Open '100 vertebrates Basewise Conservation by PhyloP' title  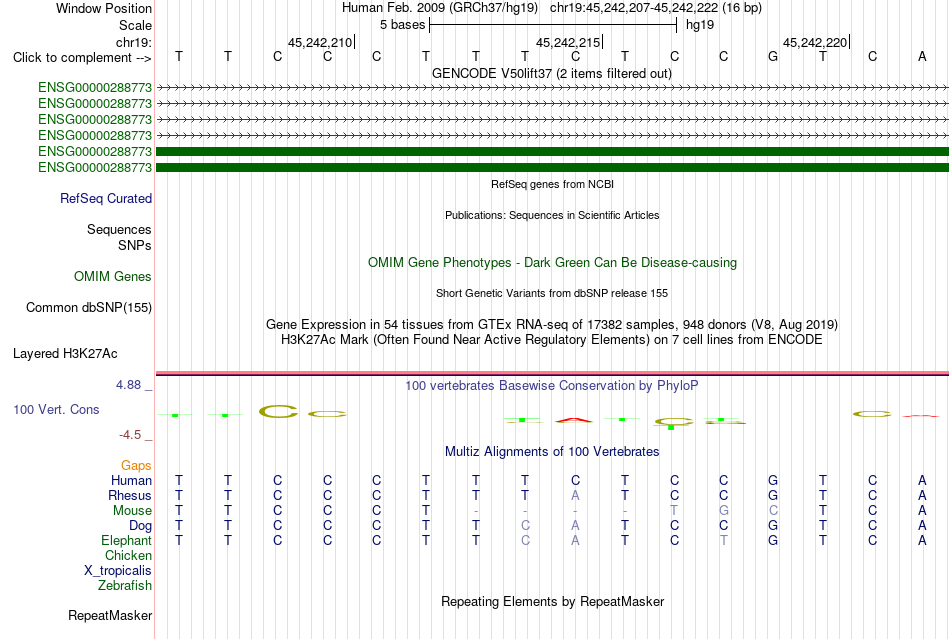[552, 385]
